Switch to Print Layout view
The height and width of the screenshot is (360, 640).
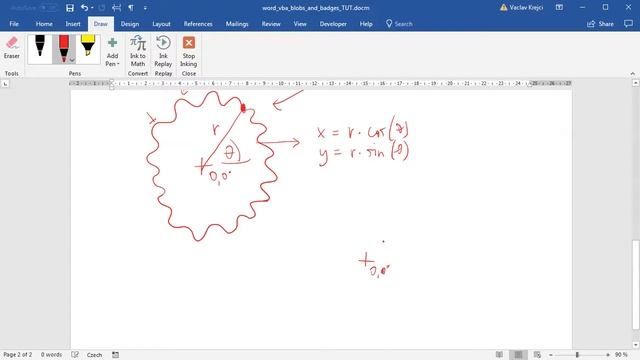(x=518, y=355)
